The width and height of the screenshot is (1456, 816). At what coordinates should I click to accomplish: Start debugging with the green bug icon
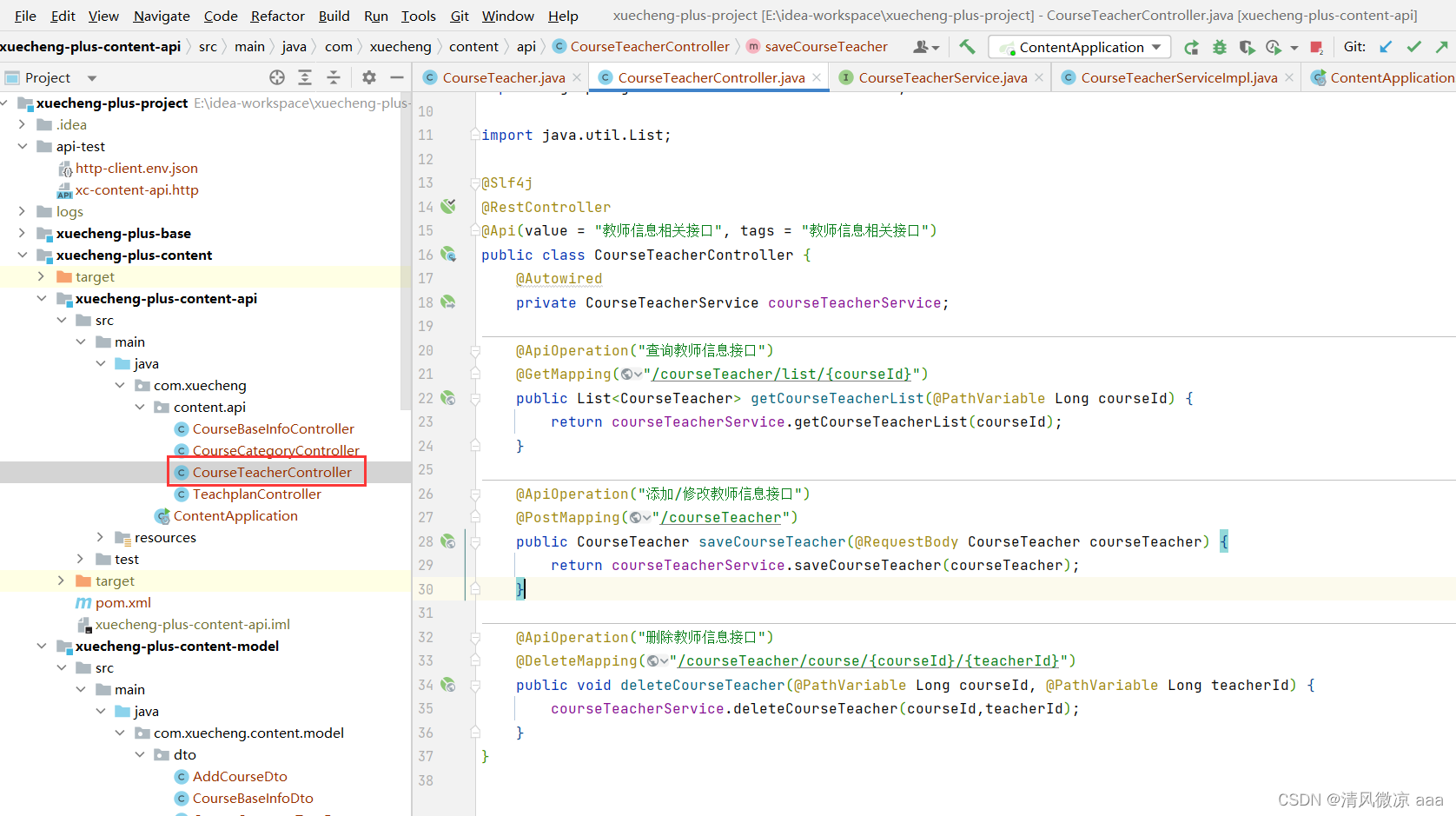tap(1220, 47)
